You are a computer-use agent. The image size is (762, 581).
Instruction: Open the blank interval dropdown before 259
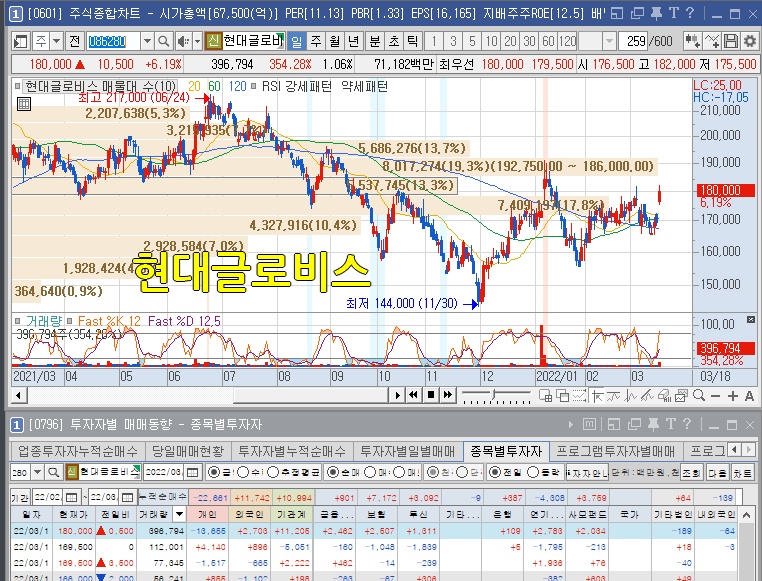click(609, 41)
